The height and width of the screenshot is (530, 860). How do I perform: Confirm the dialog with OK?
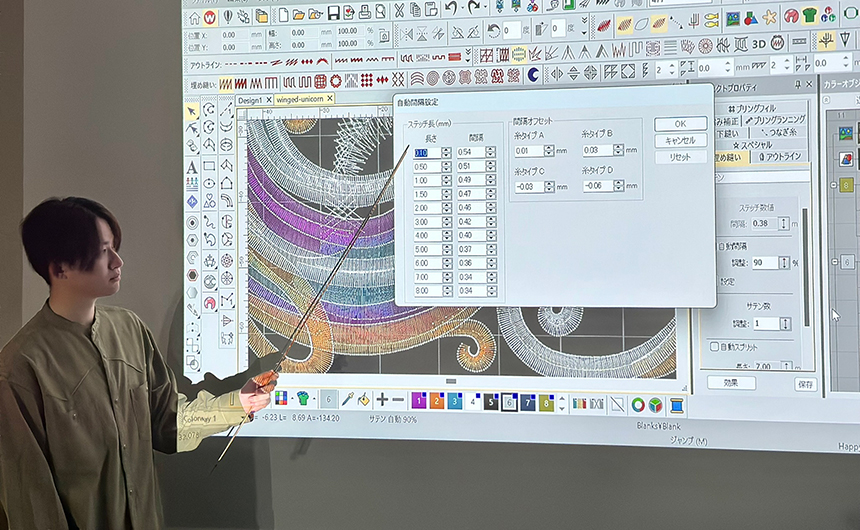point(680,124)
